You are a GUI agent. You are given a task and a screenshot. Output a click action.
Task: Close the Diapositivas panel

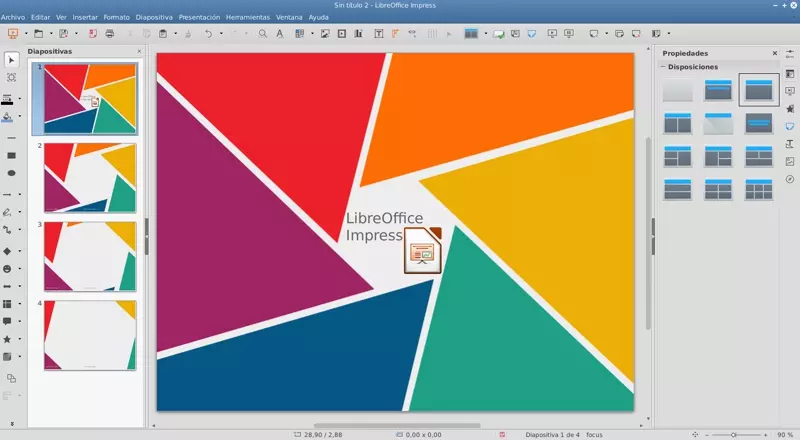tap(139, 52)
